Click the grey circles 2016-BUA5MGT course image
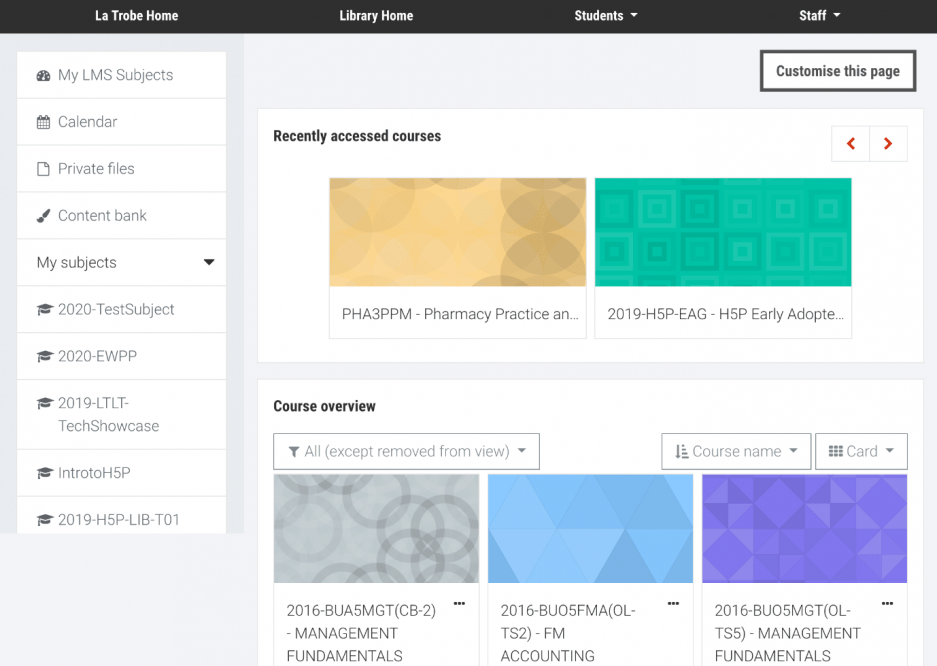The image size is (937, 666). coord(376,529)
